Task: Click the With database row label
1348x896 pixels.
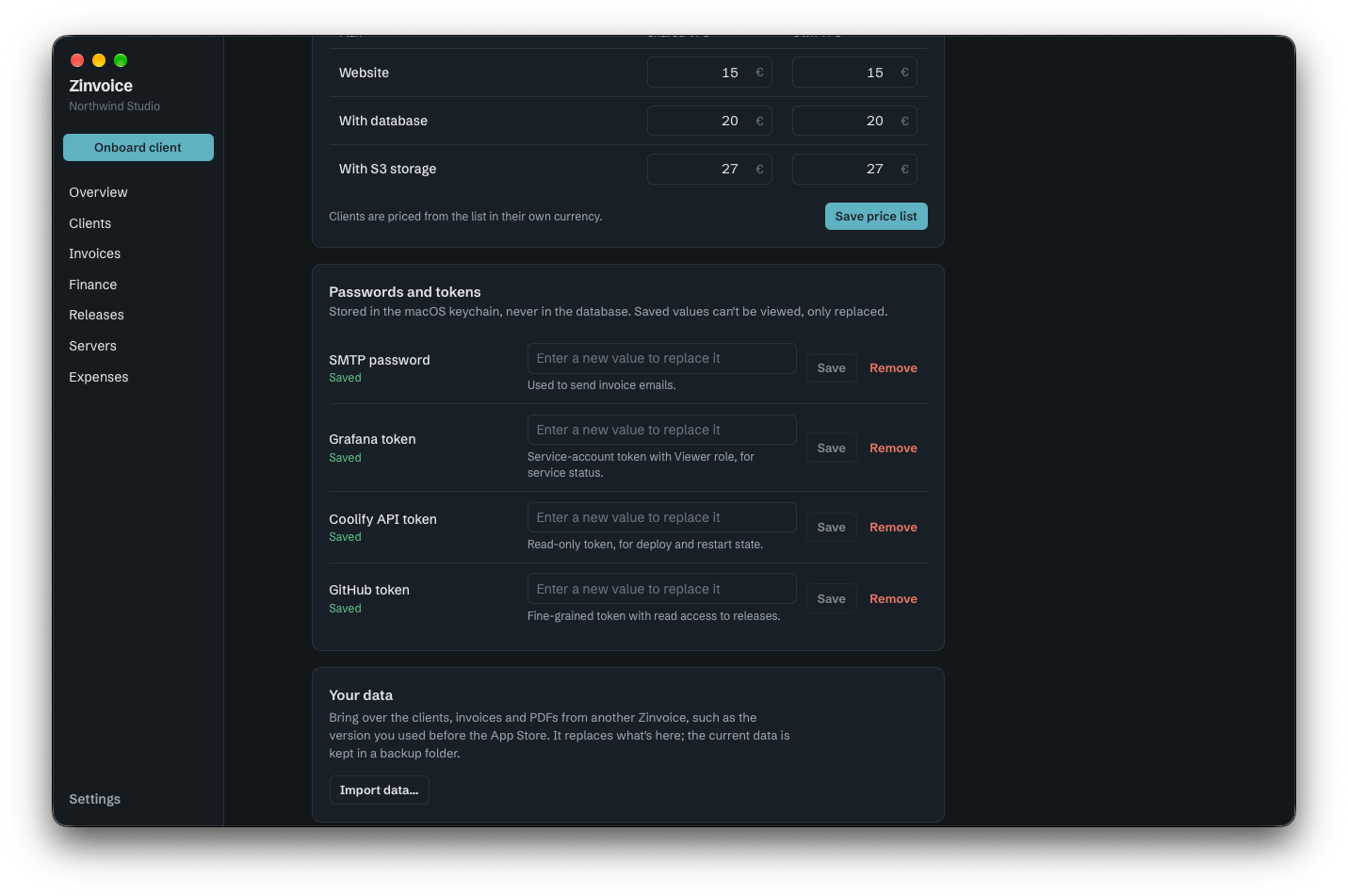Action: [x=383, y=121]
